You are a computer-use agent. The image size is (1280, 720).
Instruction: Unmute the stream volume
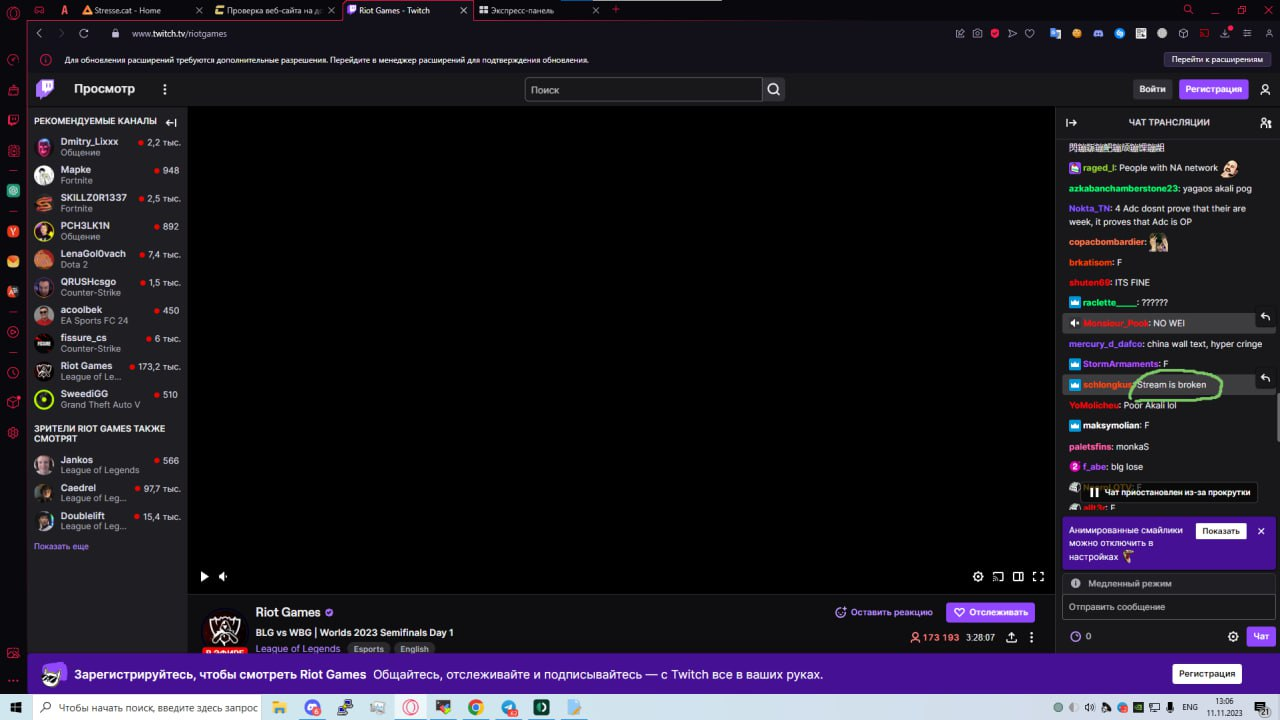(x=223, y=577)
